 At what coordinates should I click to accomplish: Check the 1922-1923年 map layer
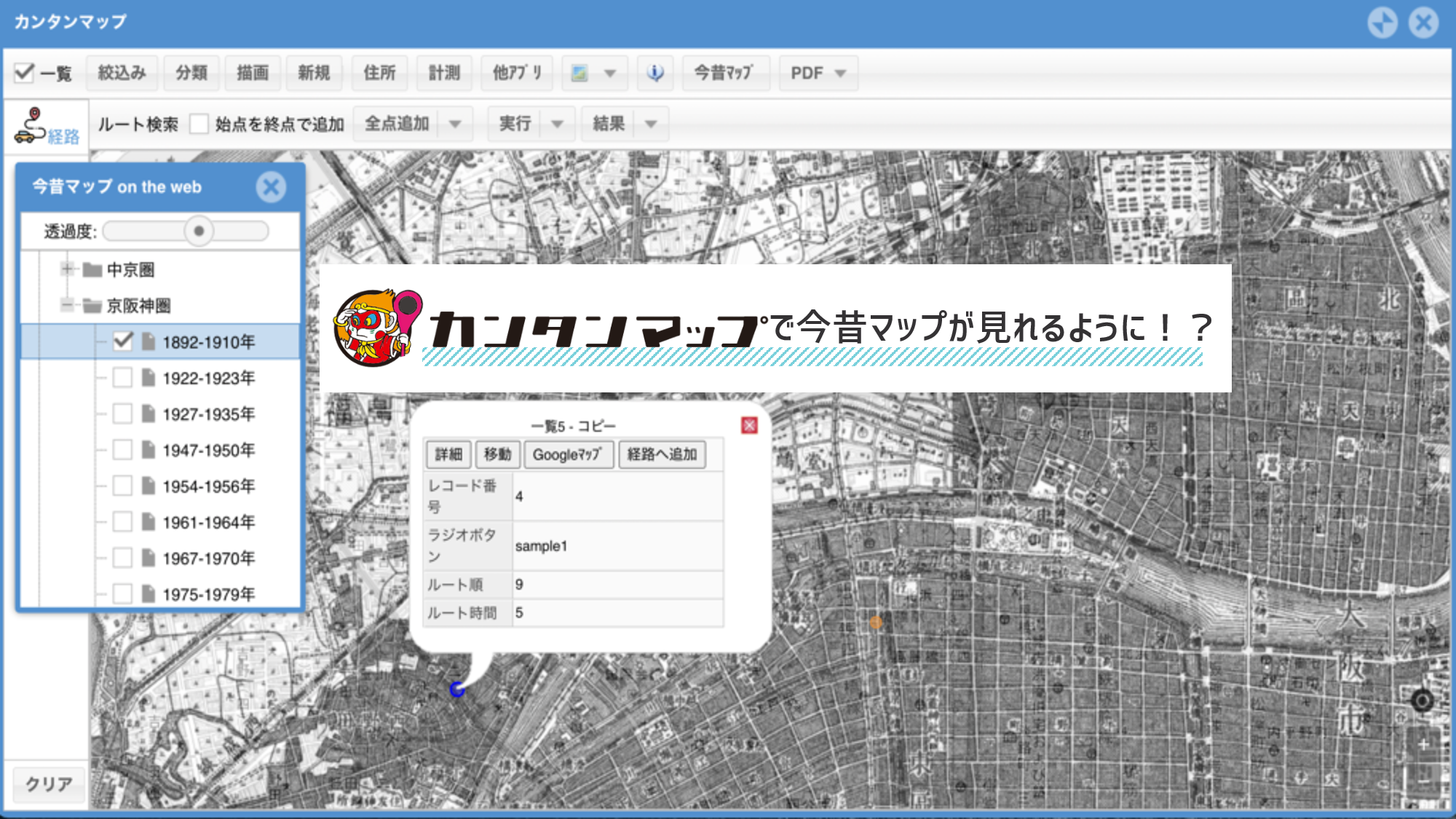click(123, 377)
